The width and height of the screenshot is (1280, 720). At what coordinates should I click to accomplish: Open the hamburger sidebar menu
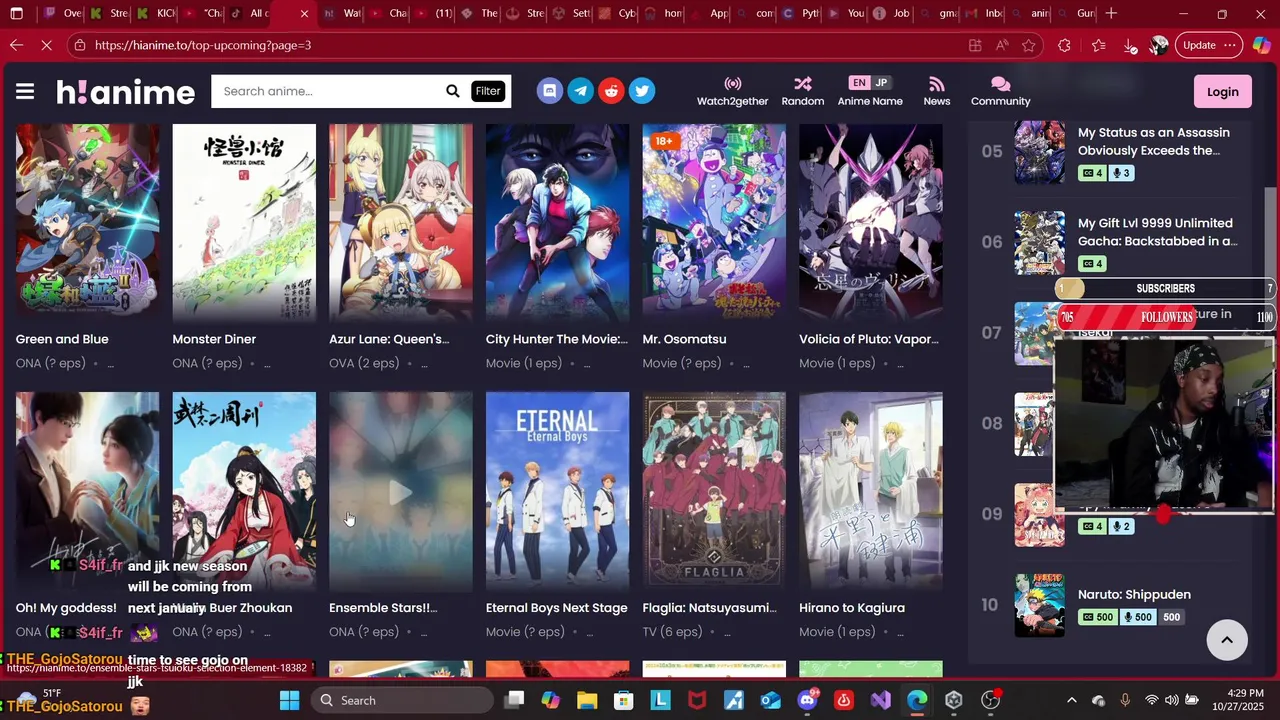pyautogui.click(x=25, y=92)
